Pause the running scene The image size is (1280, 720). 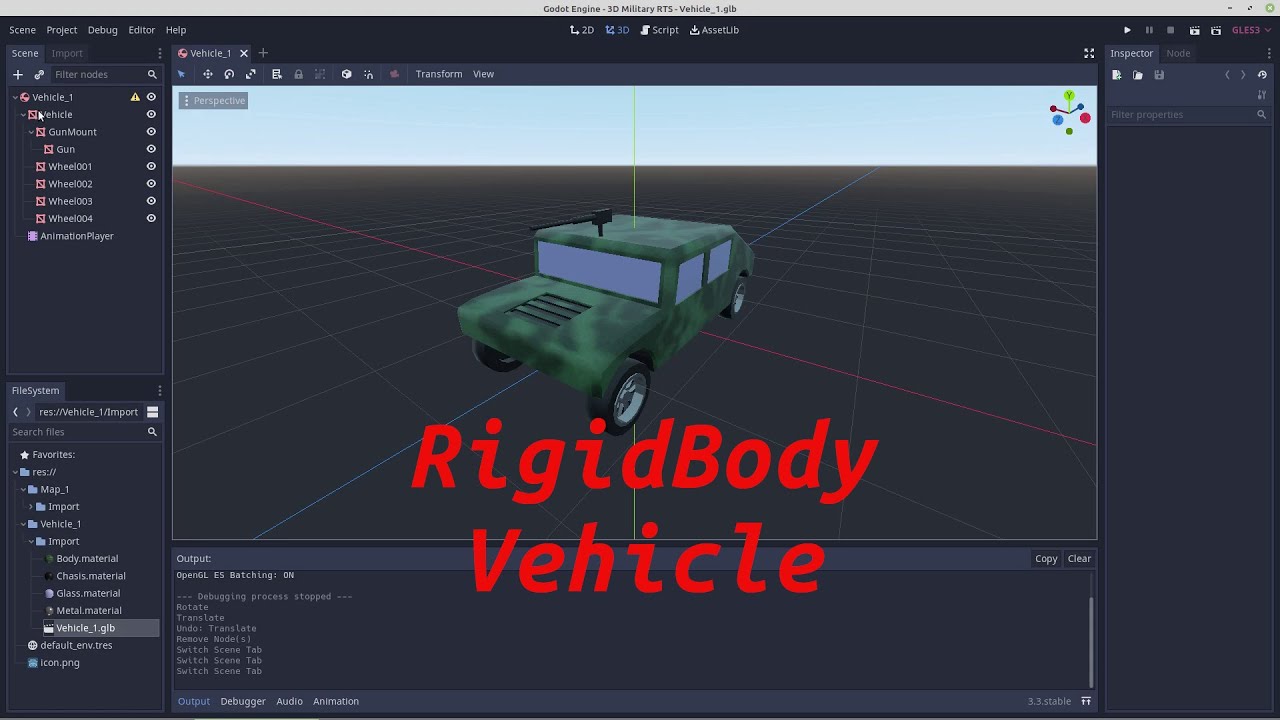point(1149,30)
